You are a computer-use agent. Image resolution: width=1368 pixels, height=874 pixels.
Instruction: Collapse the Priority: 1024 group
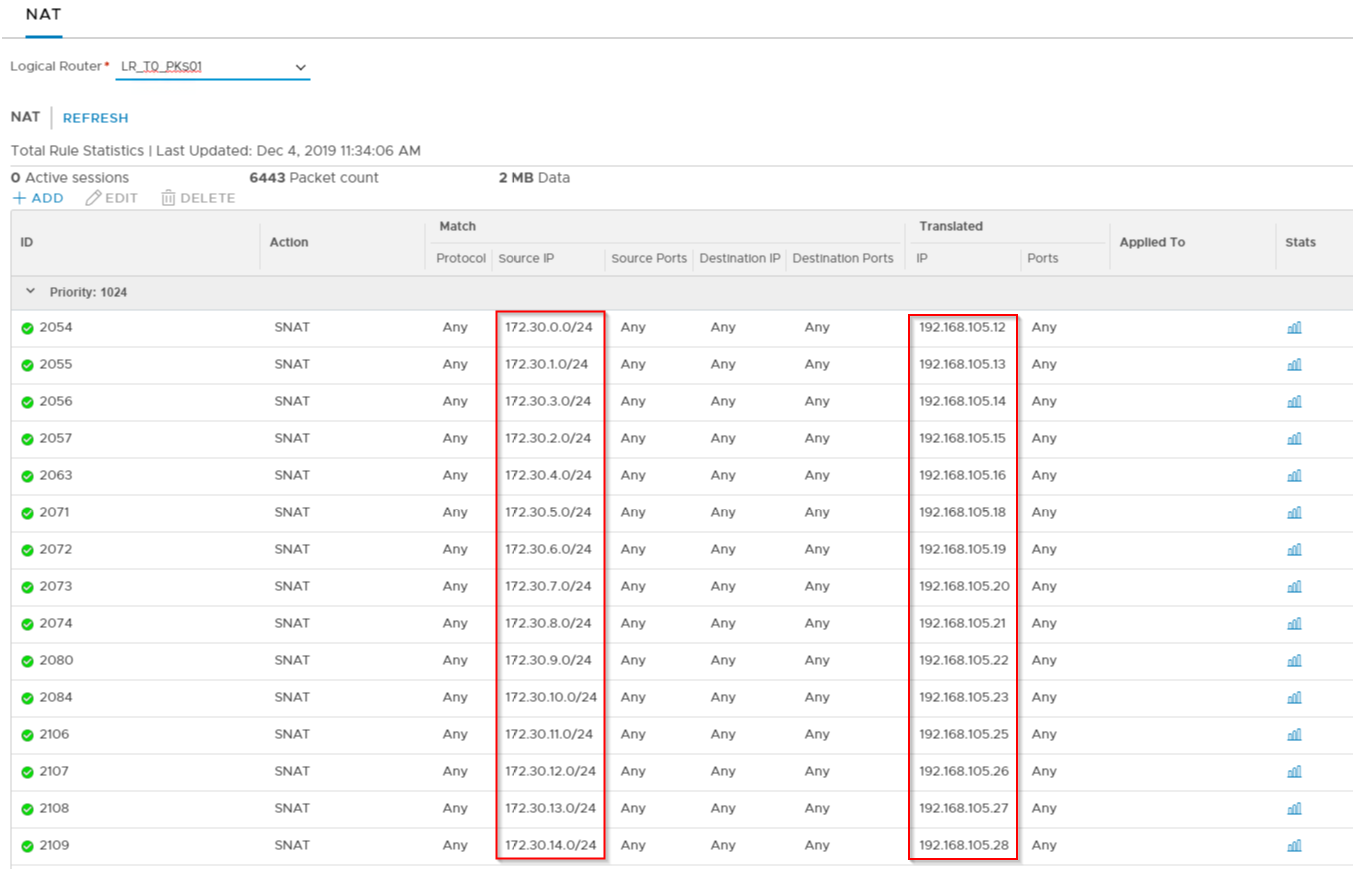(30, 293)
